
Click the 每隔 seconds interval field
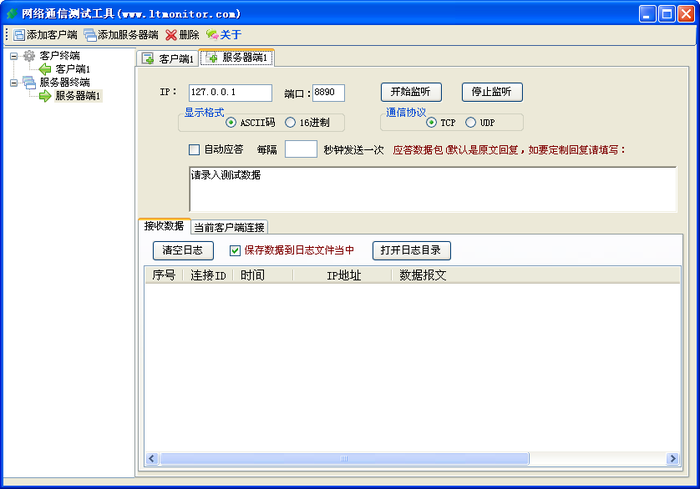301,149
